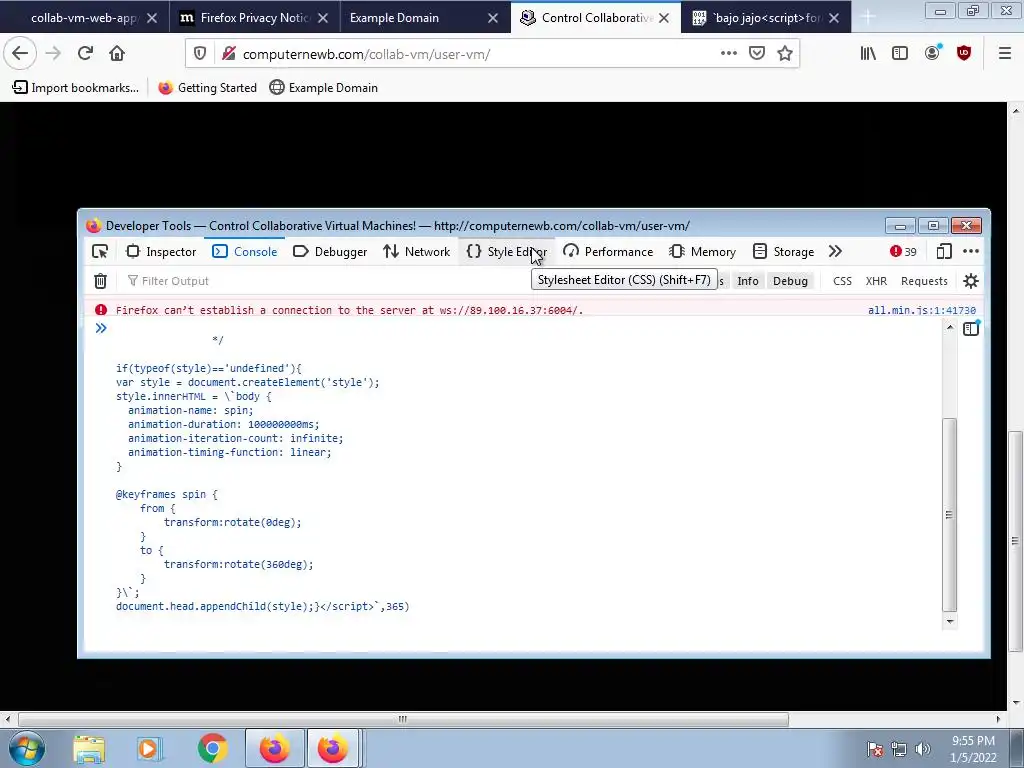Toggle the console editor sidebar icon
Image resolution: width=1024 pixels, height=768 pixels.
coord(971,328)
